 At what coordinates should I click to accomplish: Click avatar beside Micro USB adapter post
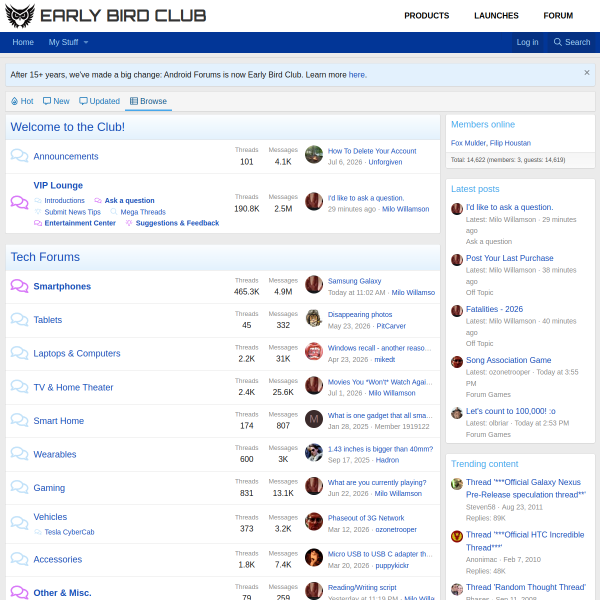[x=314, y=558]
